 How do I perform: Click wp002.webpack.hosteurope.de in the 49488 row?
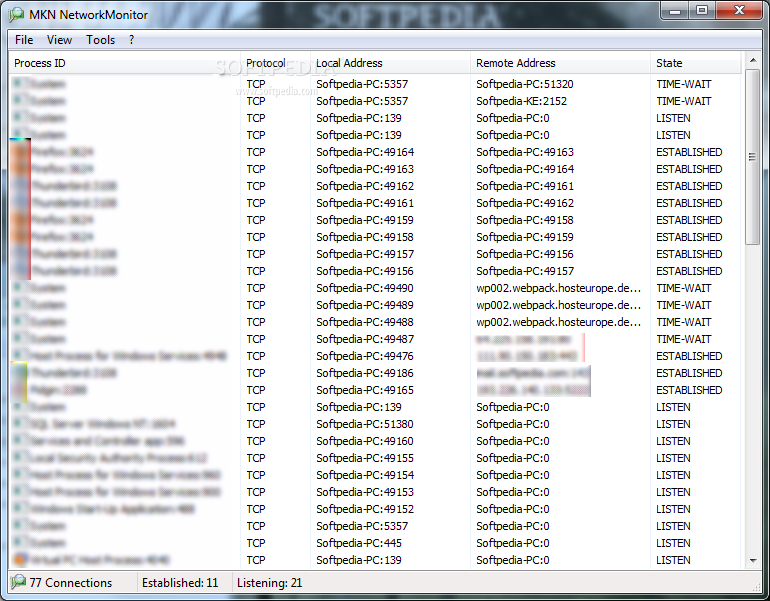(559, 322)
